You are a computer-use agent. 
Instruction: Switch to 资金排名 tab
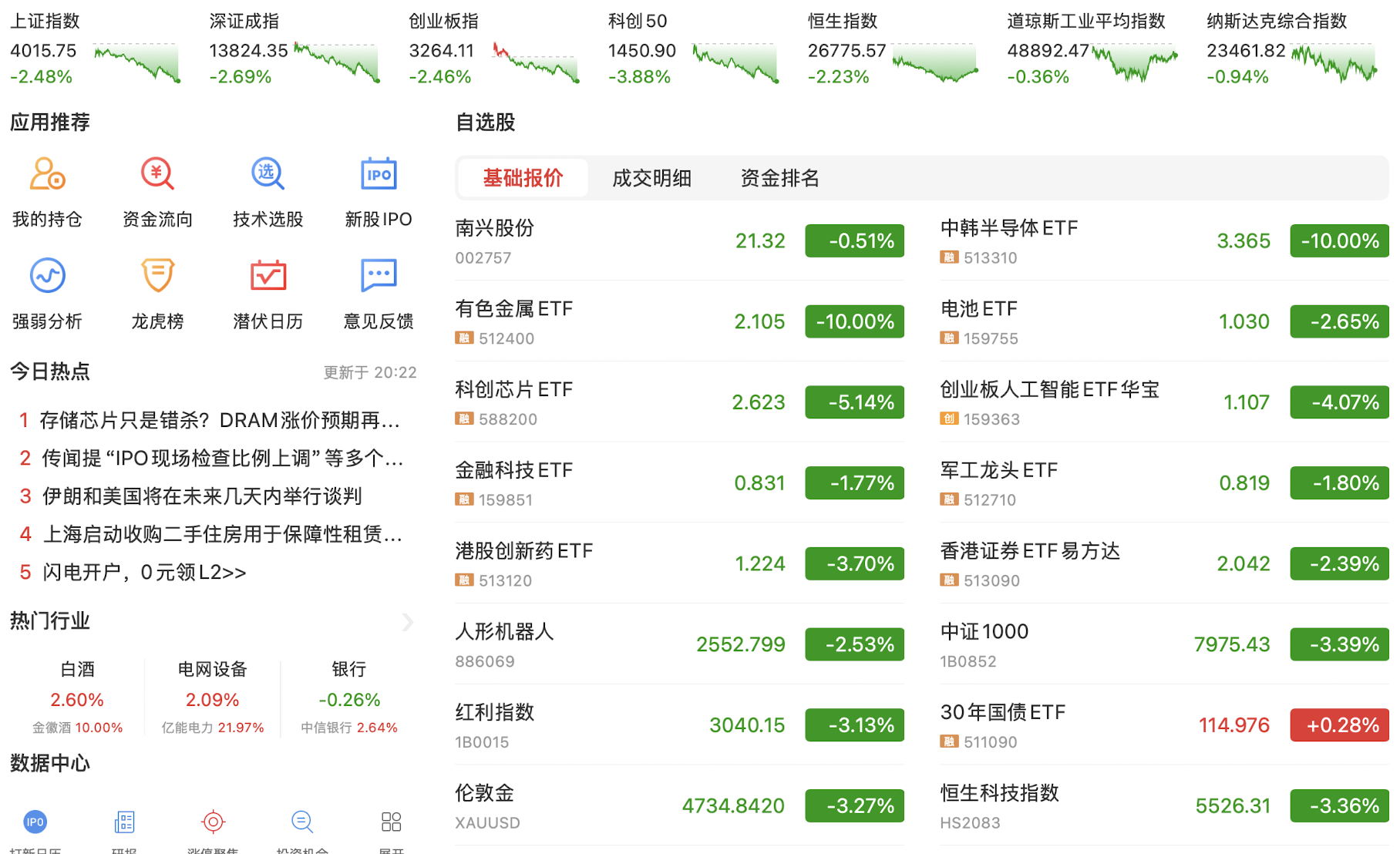pos(779,178)
